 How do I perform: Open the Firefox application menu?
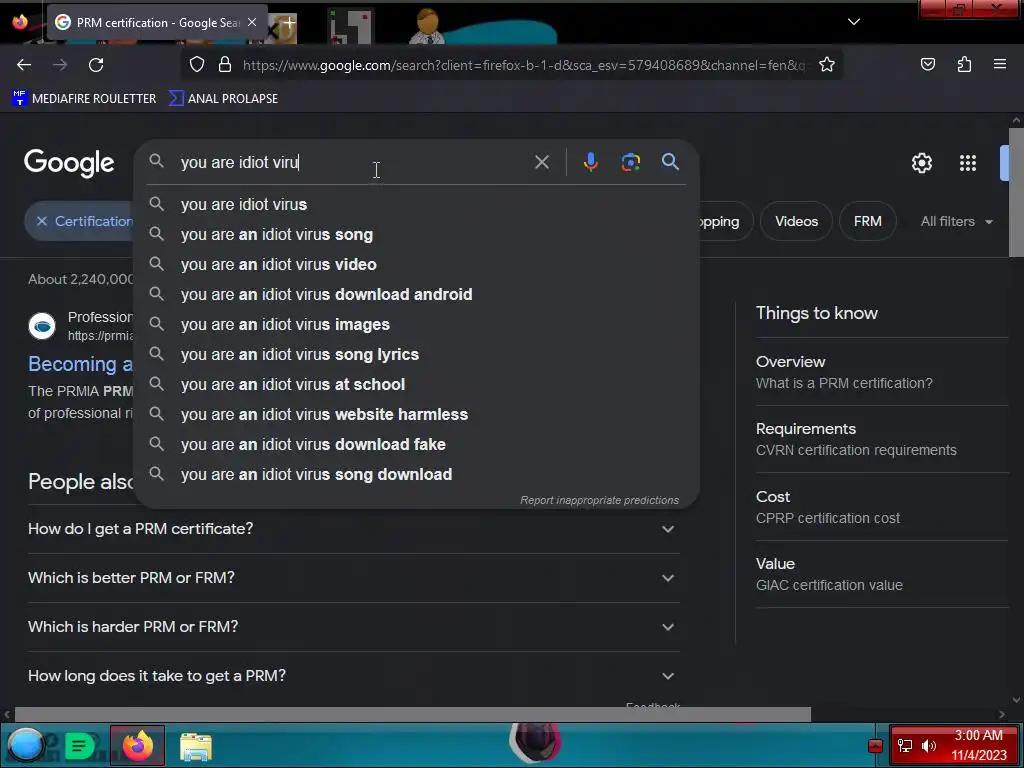click(1000, 65)
